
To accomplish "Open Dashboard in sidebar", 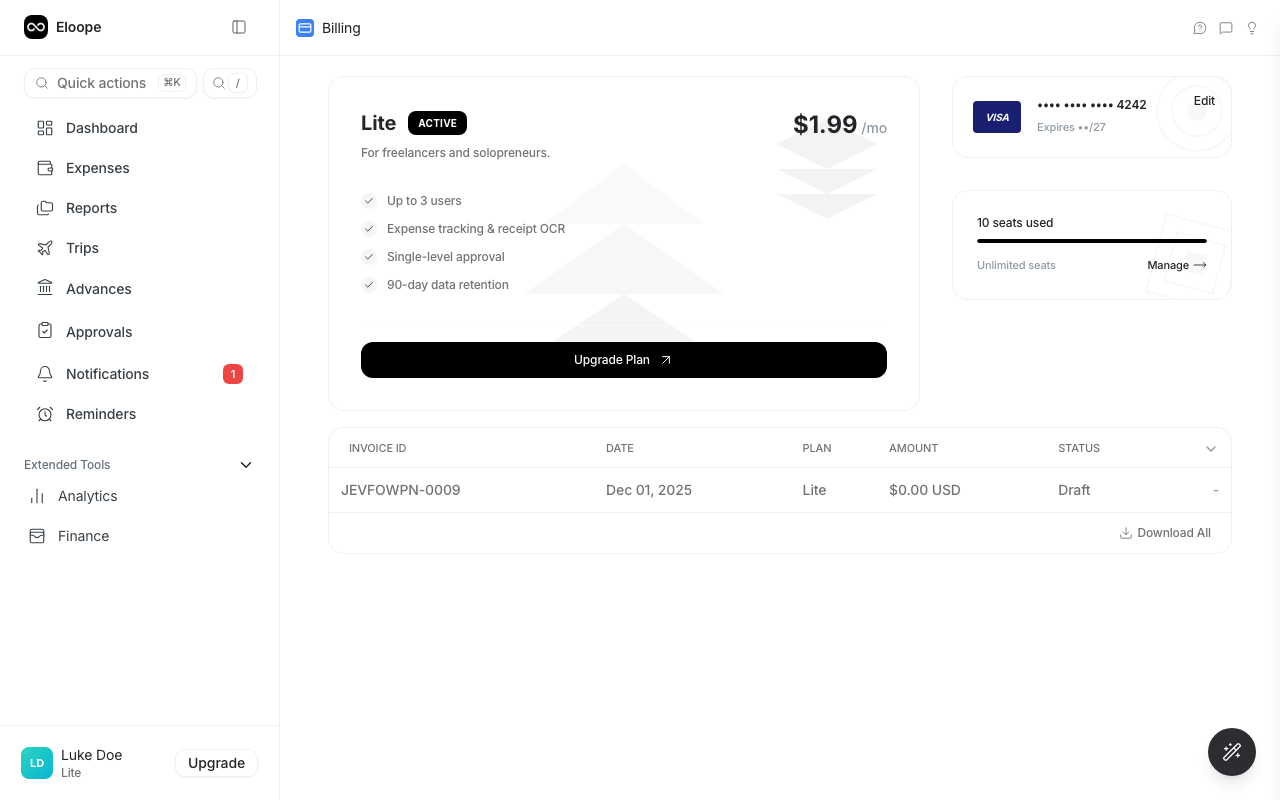I will (140, 128).
